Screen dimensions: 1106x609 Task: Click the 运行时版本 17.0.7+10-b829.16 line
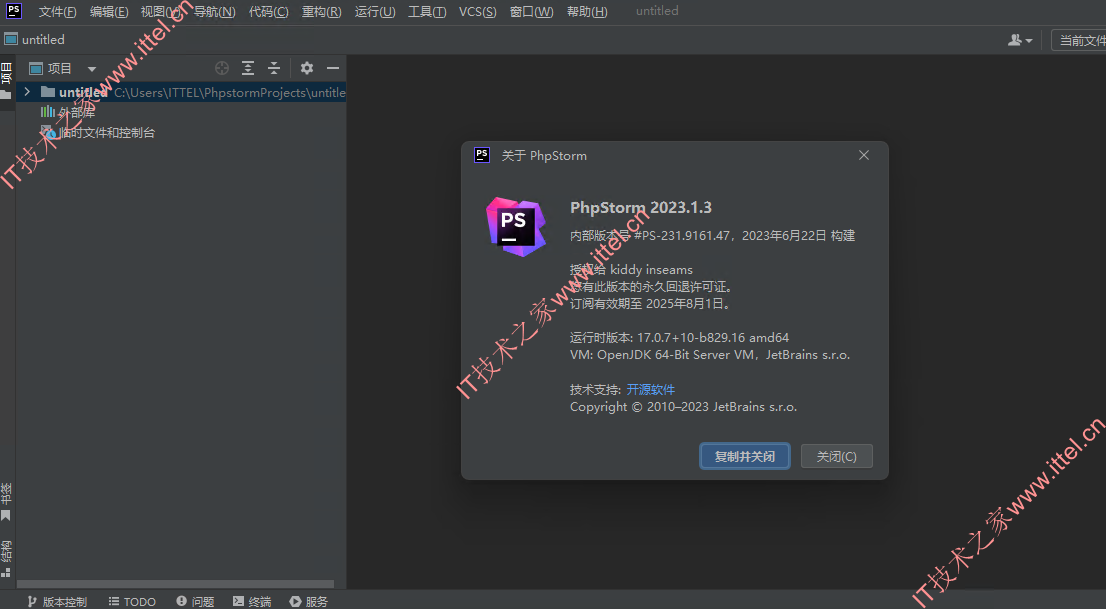(679, 337)
